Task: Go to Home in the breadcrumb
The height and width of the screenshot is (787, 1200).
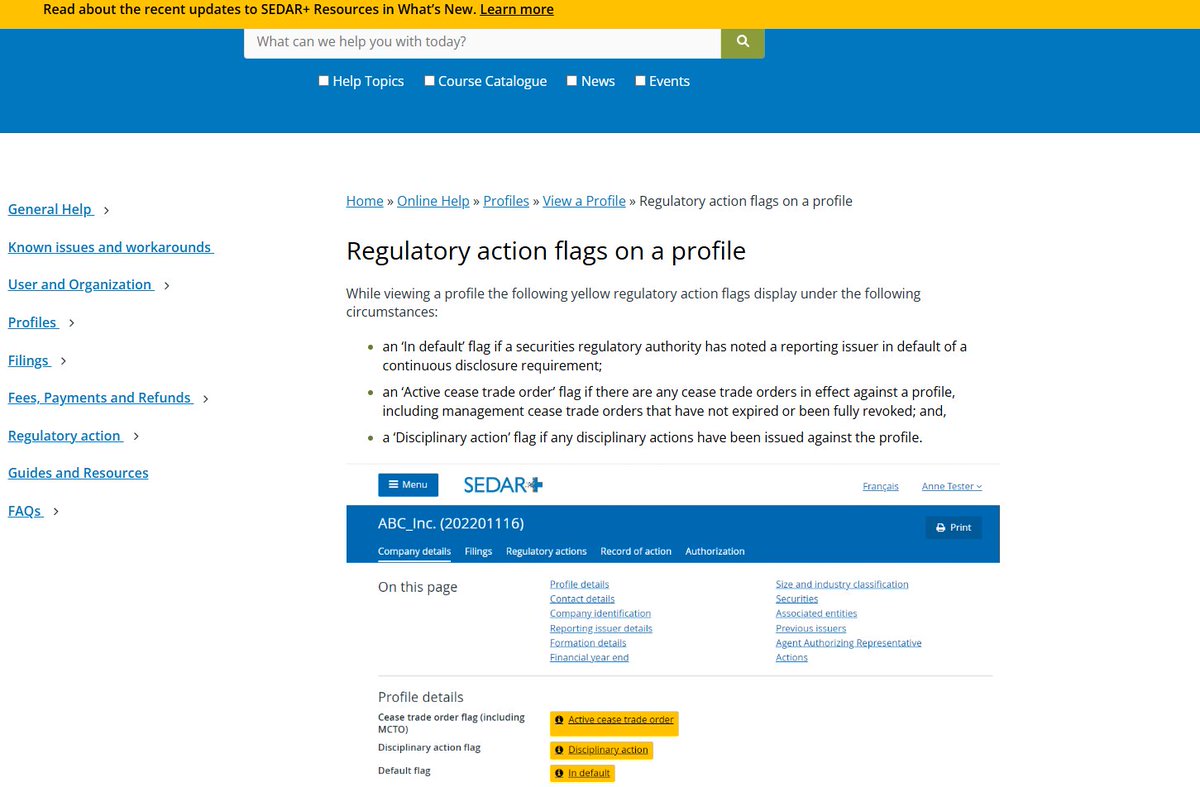Action: (x=365, y=201)
